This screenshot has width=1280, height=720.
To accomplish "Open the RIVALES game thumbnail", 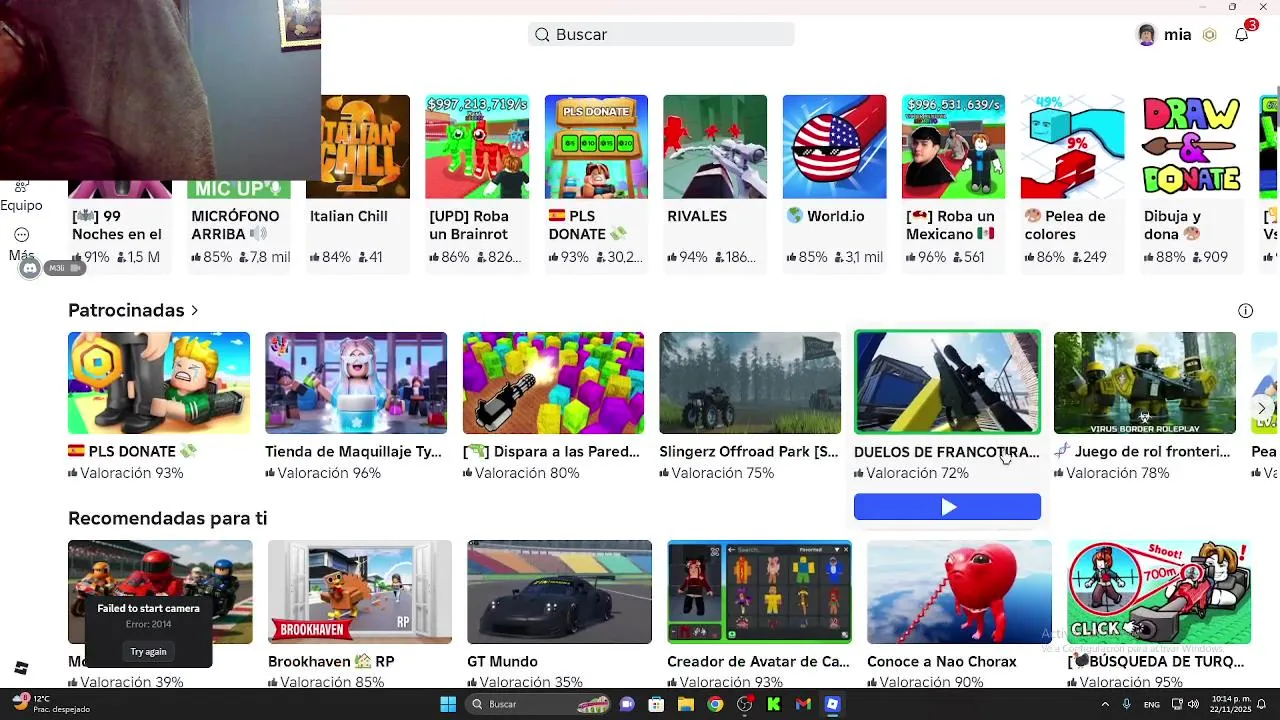I will tap(715, 147).
